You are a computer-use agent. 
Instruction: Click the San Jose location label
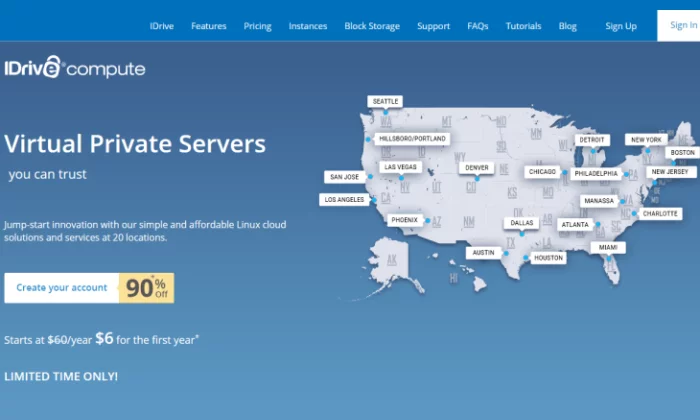345,177
